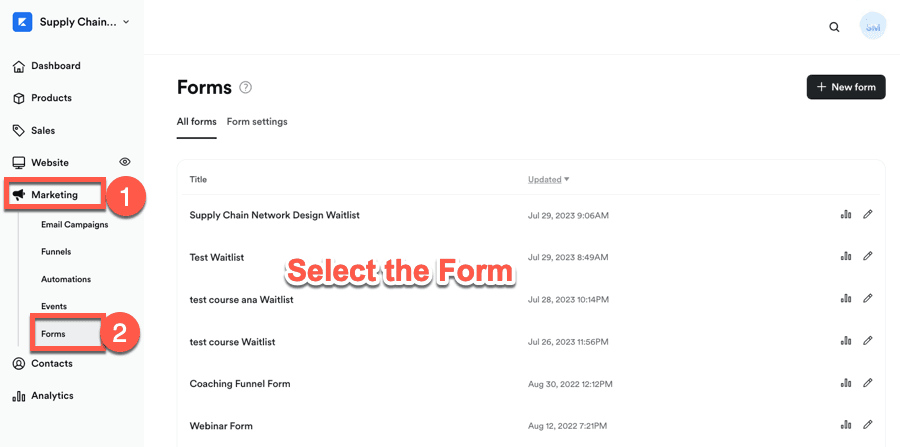
Task: Open the test course ana Waitlist form
Action: (241, 299)
